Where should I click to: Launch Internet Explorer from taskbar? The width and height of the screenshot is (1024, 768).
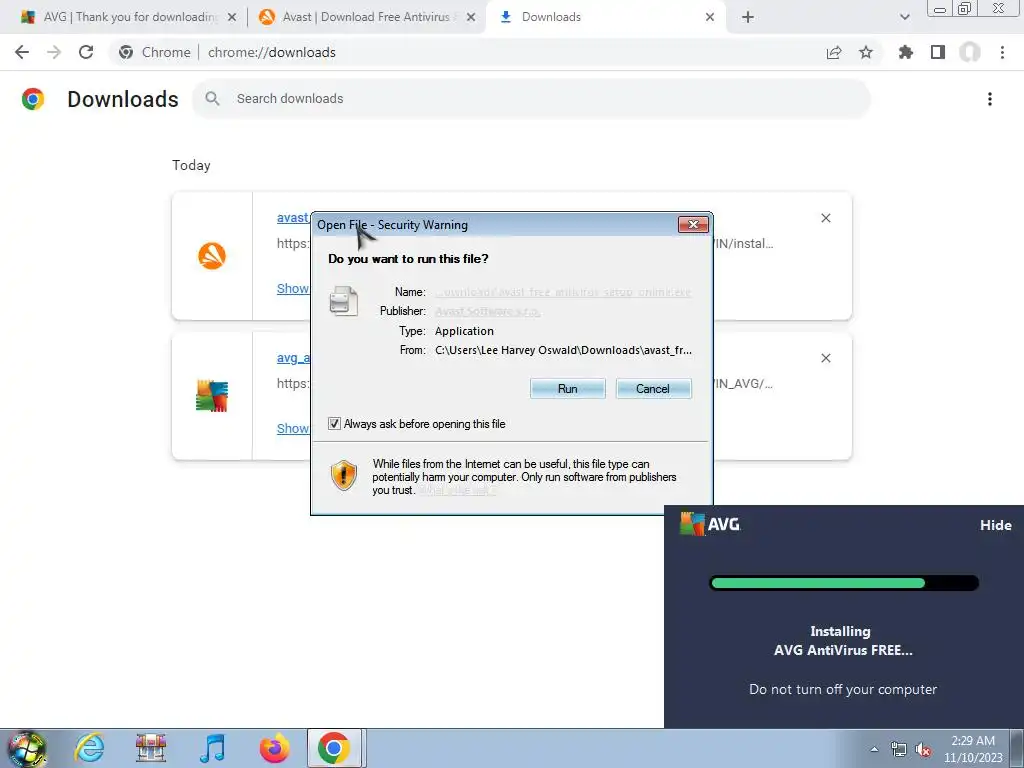pyautogui.click(x=89, y=748)
